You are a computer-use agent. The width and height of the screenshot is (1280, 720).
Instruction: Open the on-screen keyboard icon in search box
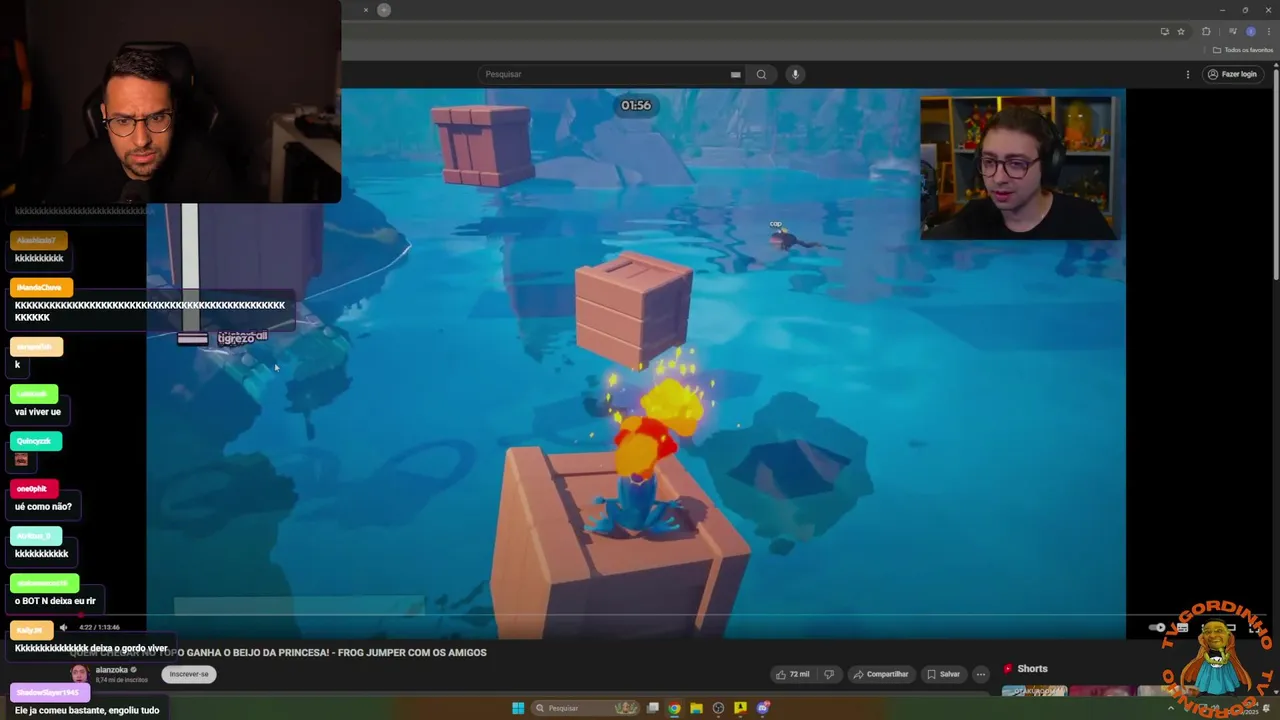735,74
